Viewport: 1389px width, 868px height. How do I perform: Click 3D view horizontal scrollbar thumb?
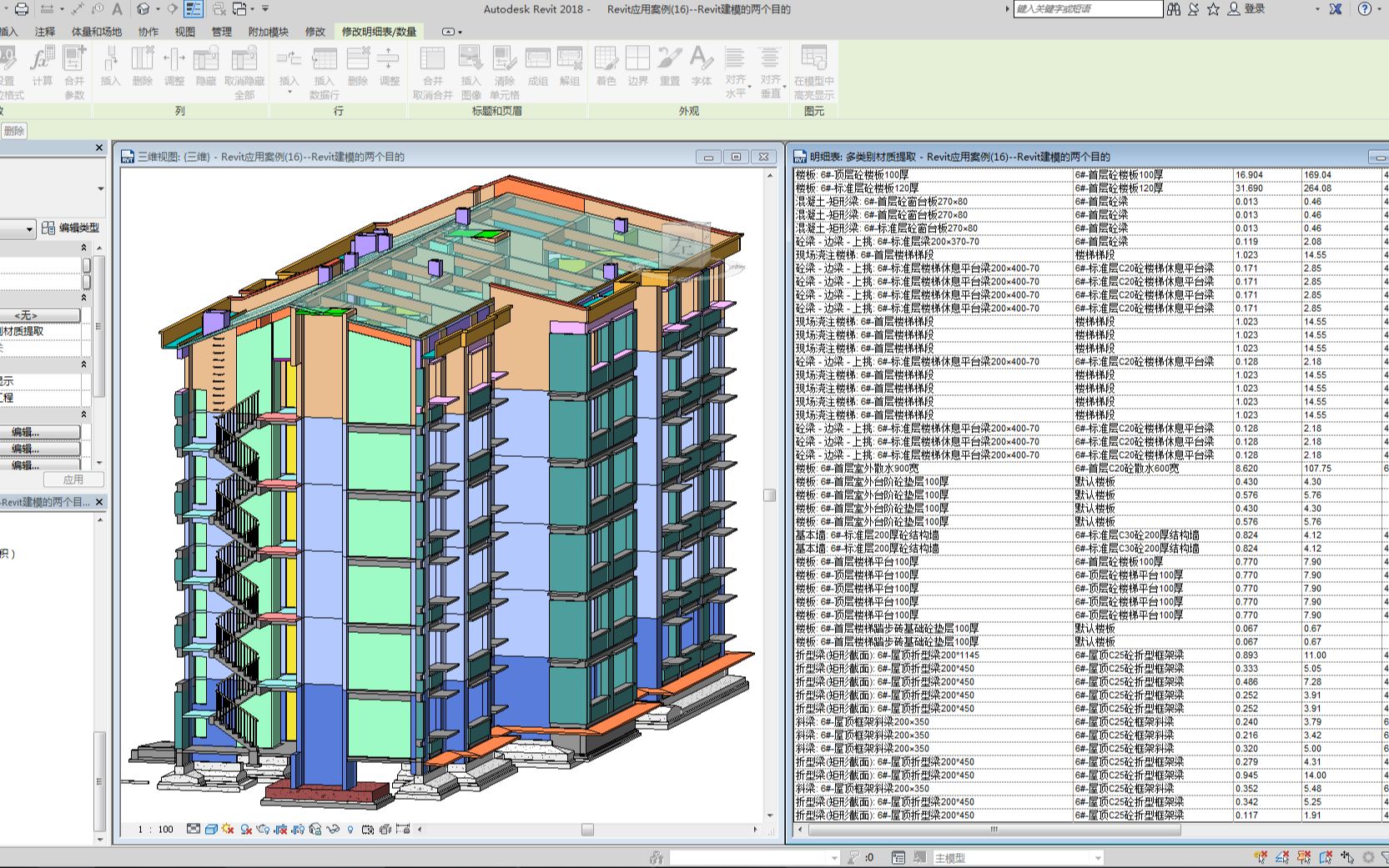[x=587, y=830]
